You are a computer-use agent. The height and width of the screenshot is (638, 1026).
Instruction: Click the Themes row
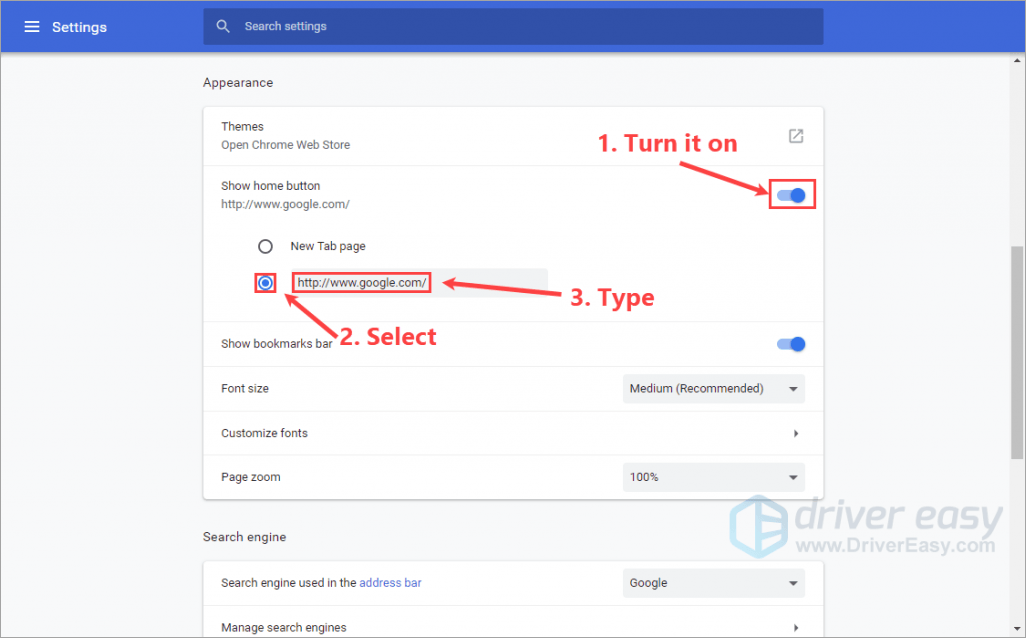(500, 136)
